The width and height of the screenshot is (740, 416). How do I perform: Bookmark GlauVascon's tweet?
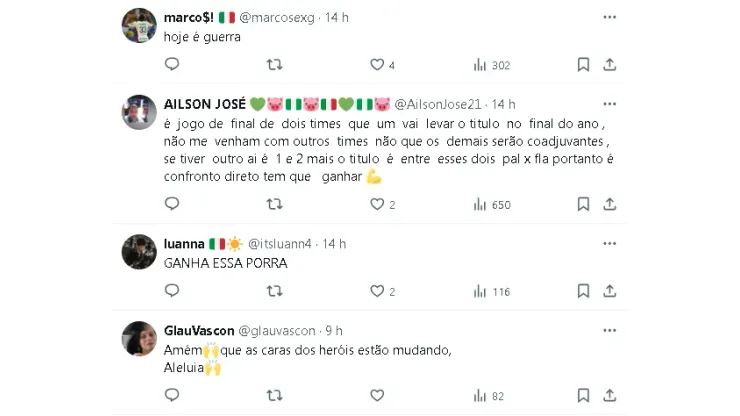coord(583,396)
